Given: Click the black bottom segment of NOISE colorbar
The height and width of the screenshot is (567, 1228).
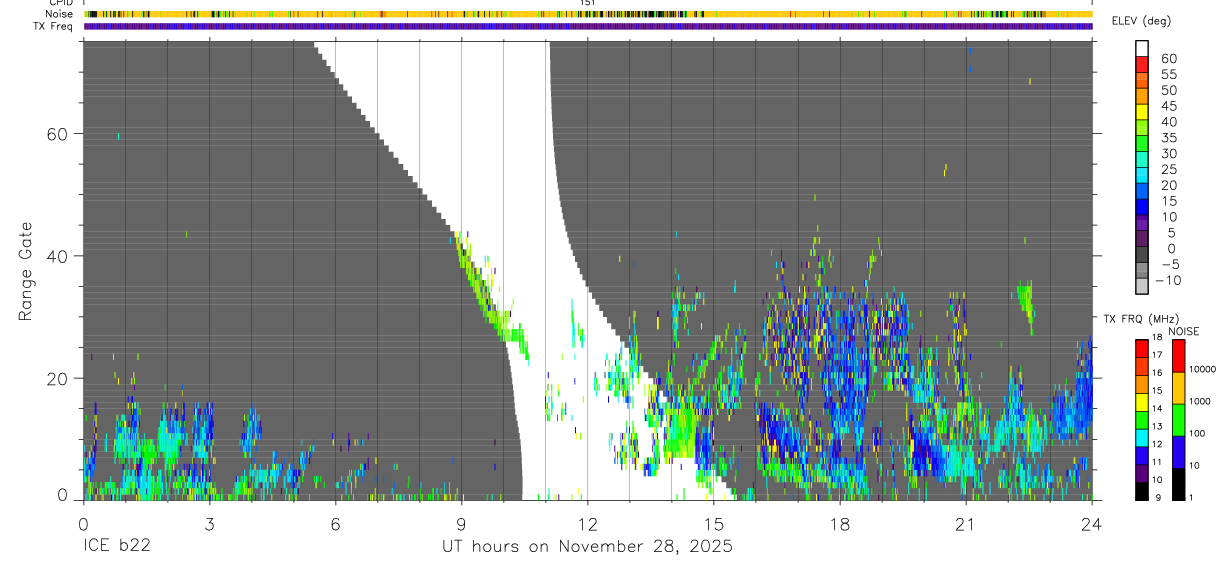Looking at the screenshot, I should (1179, 484).
